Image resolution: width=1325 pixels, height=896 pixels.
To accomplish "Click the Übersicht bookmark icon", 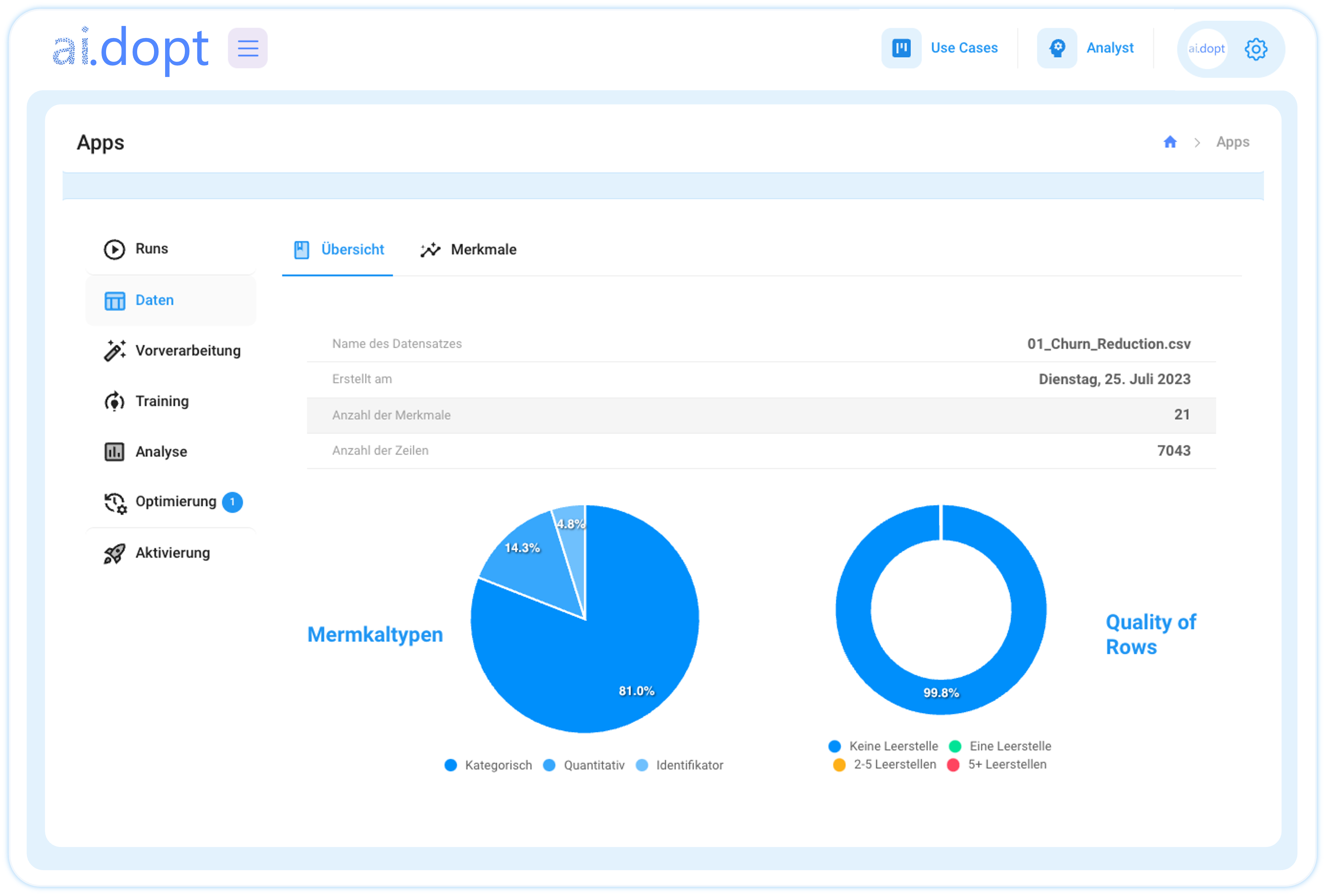I will (301, 250).
